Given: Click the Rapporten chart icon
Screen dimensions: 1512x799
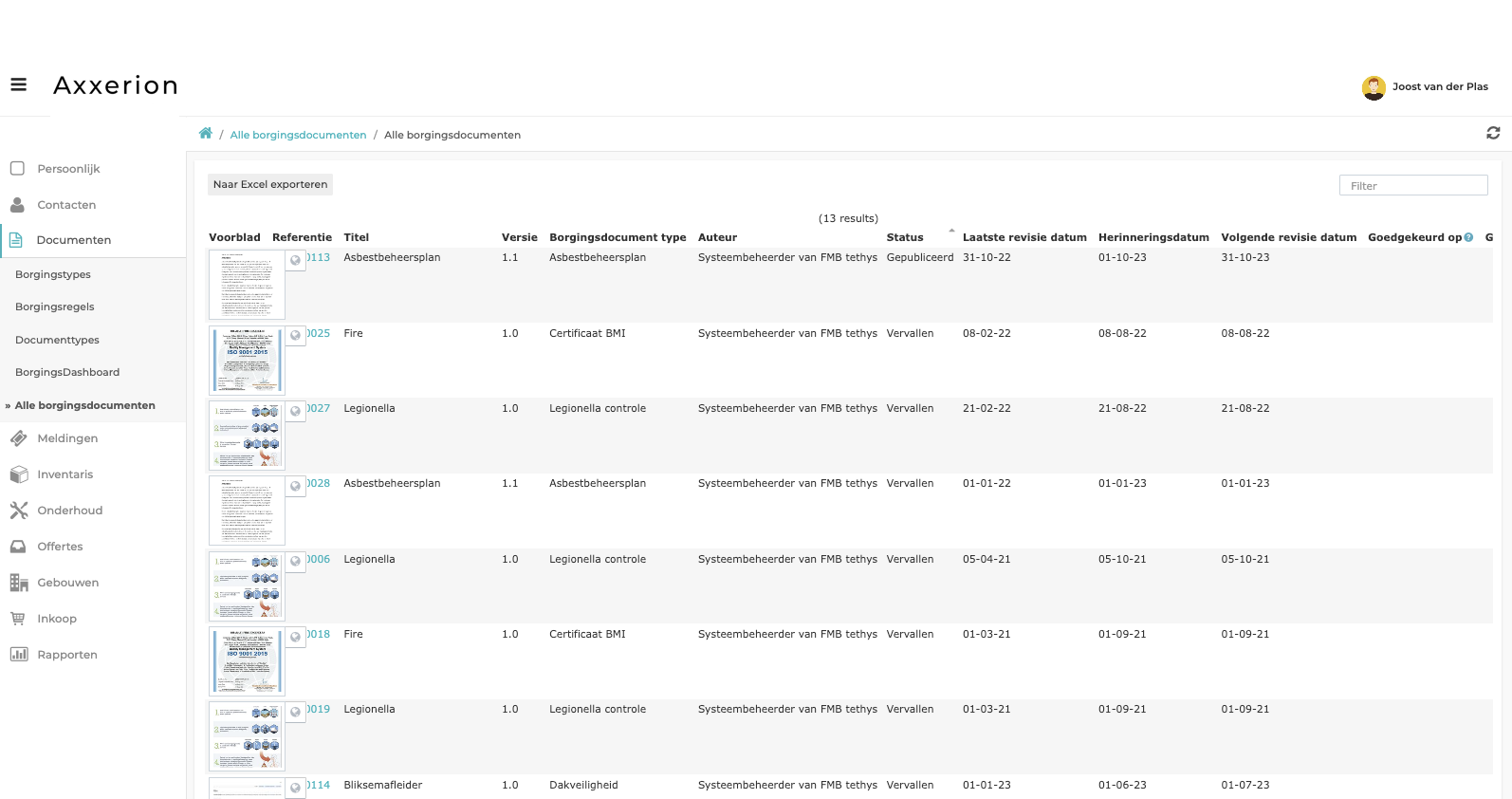Looking at the screenshot, I should pos(18,655).
